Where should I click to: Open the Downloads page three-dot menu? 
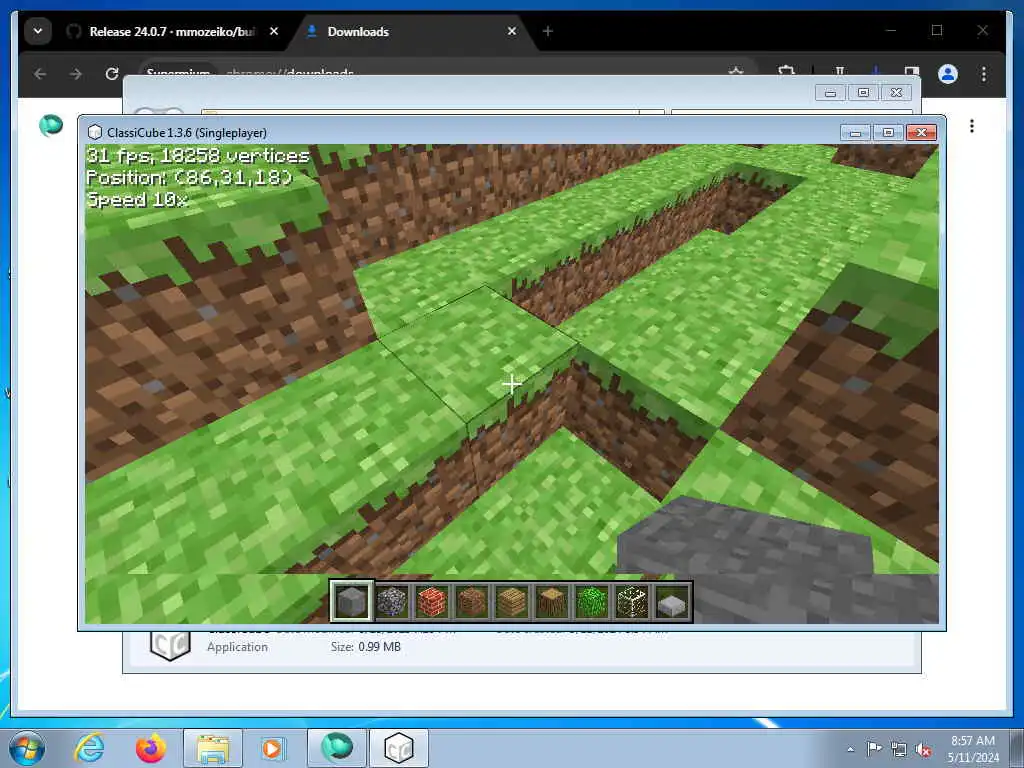coord(972,125)
